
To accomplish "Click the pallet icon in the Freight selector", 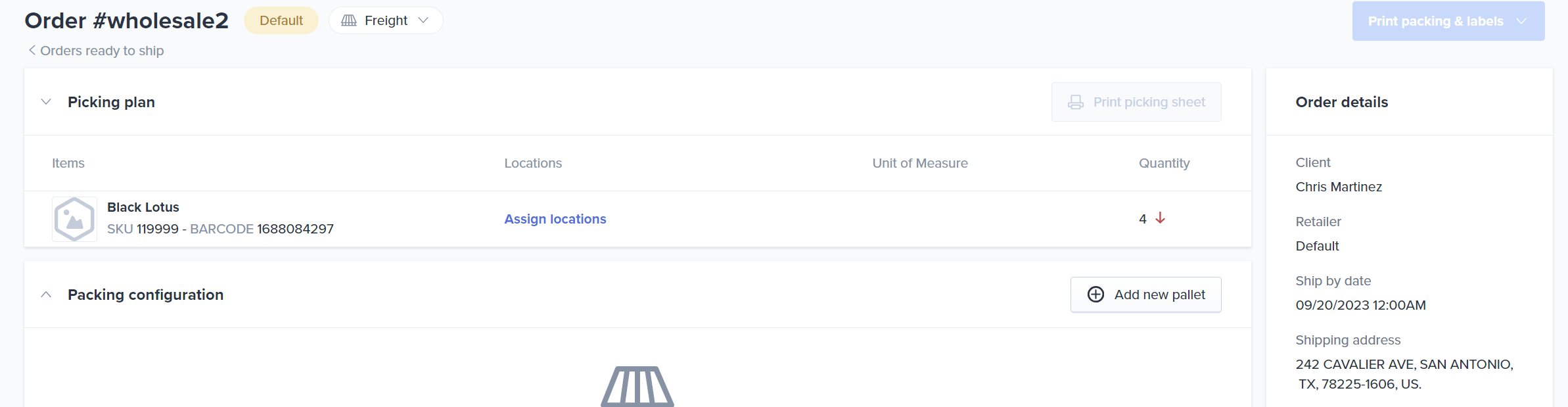I will [x=349, y=20].
